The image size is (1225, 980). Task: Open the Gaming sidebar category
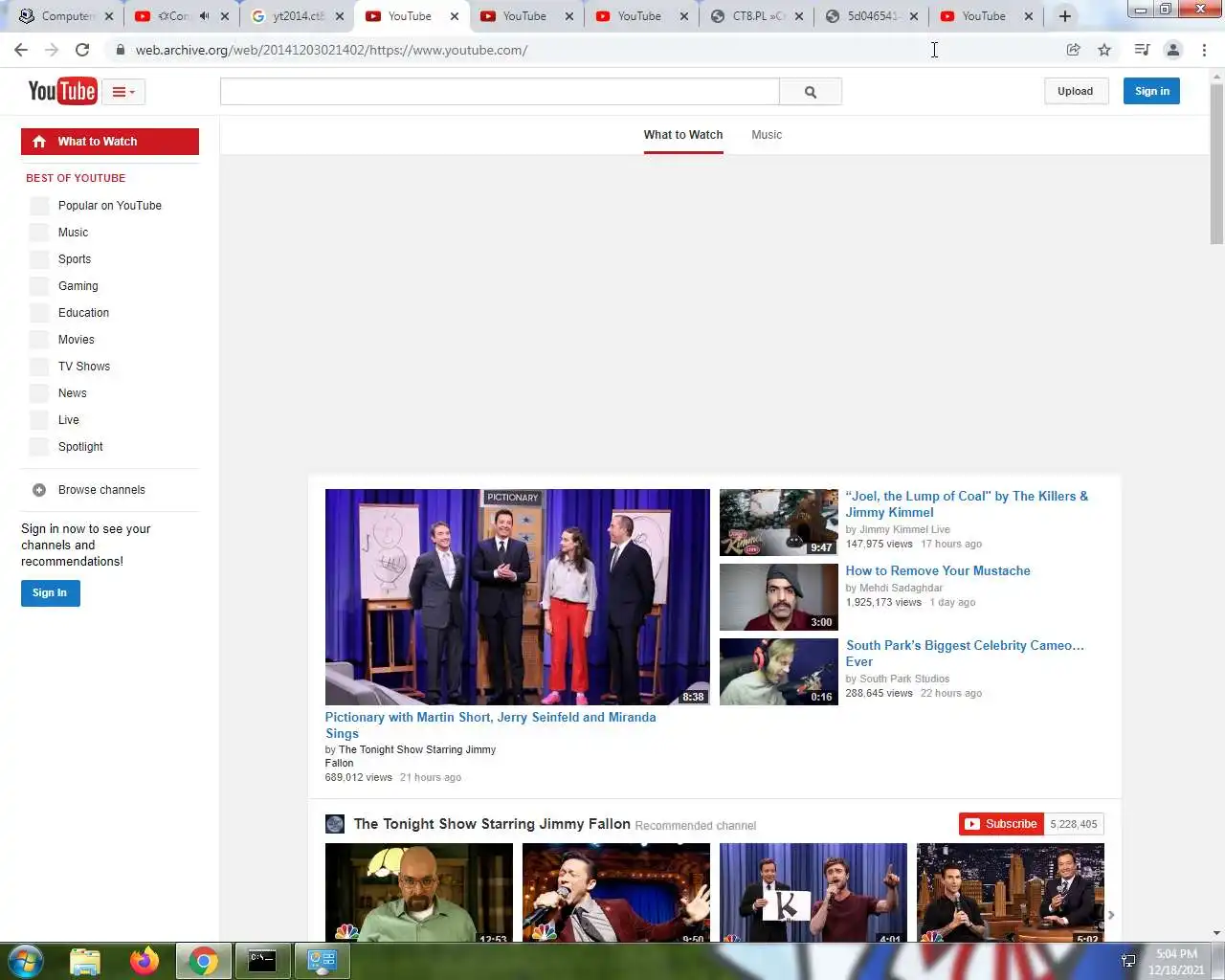pos(78,286)
